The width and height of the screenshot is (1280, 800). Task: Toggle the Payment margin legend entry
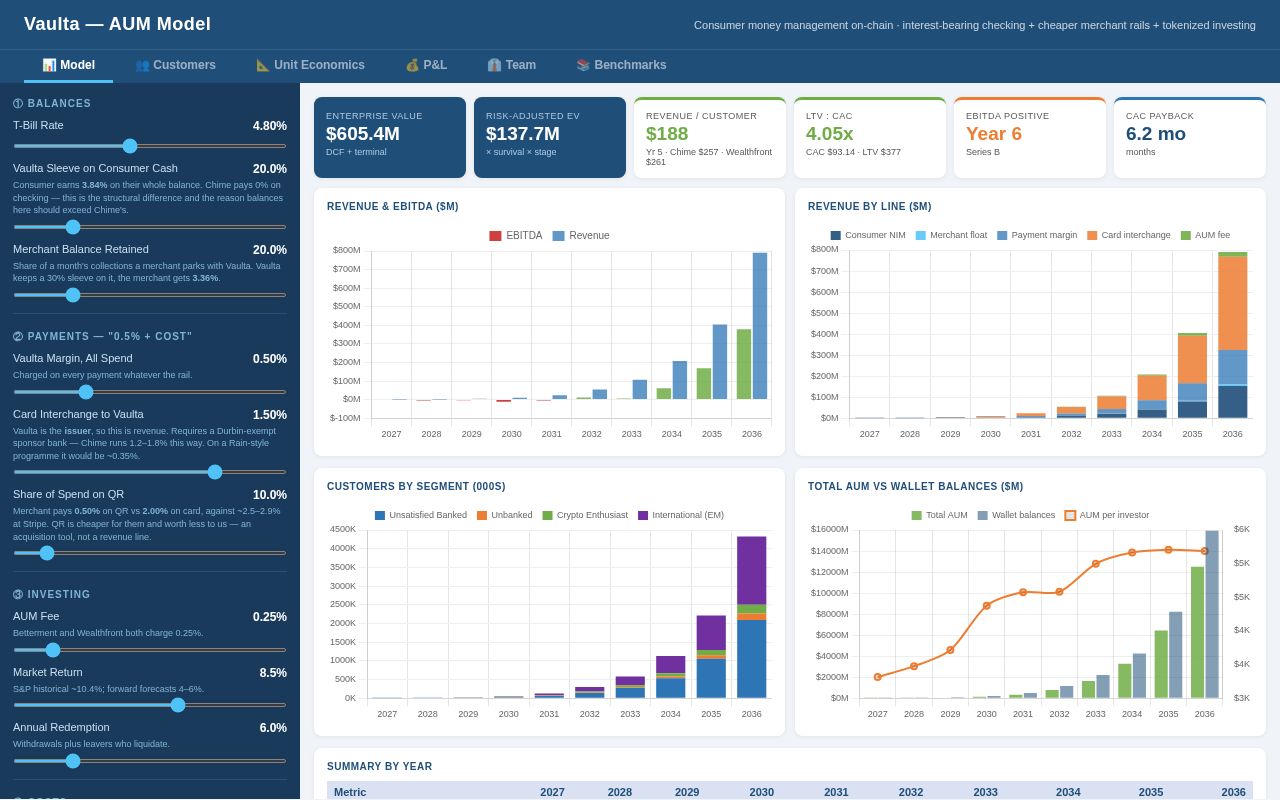[x=1037, y=236]
